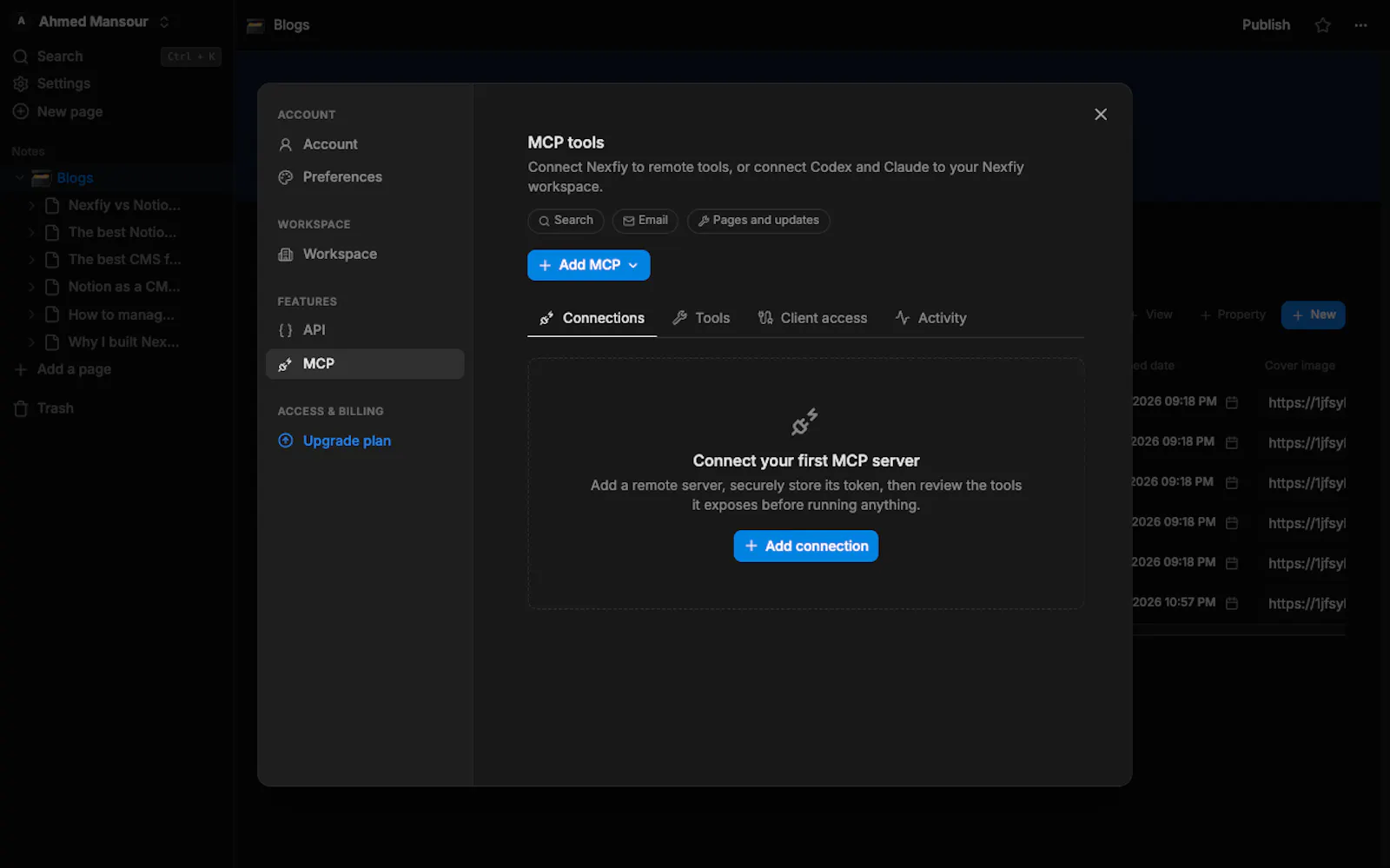This screenshot has width=1390, height=868.
Task: Click the calendar icon in 10:57 PM row
Action: [x=1231, y=603]
